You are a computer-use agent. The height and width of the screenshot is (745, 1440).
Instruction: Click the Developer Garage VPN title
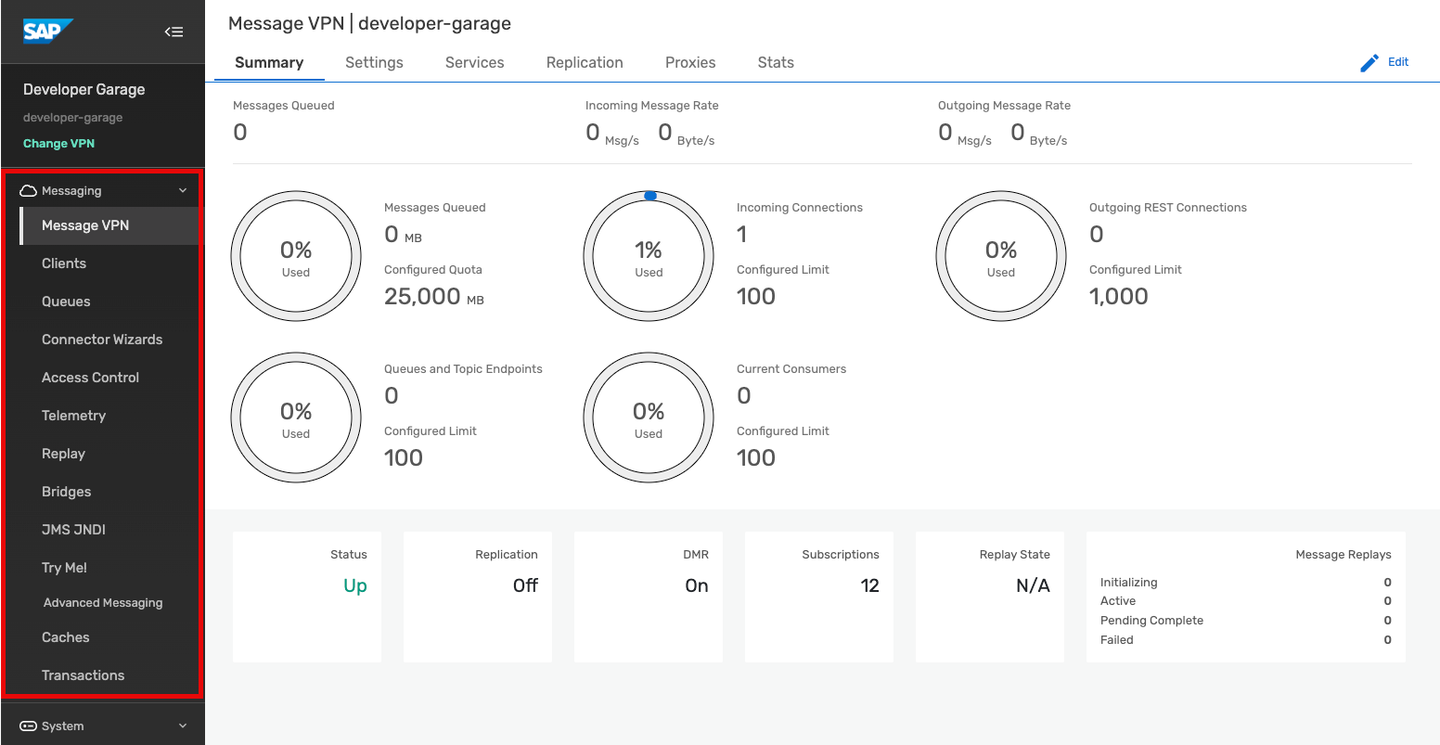[84, 89]
